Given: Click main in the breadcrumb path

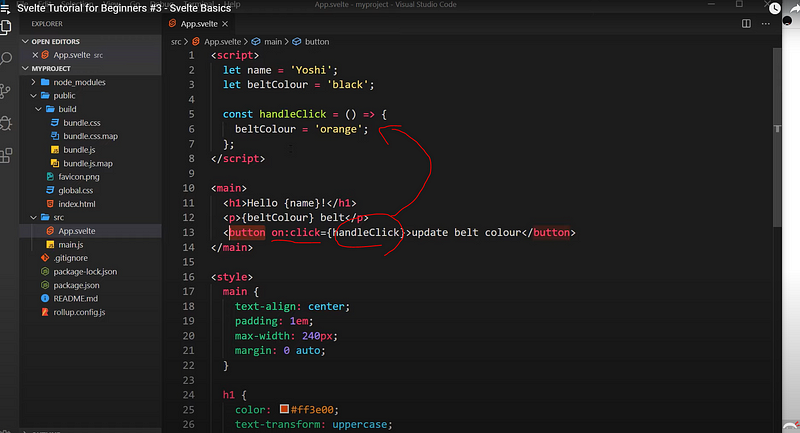Looking at the screenshot, I should pyautogui.click(x=273, y=42).
